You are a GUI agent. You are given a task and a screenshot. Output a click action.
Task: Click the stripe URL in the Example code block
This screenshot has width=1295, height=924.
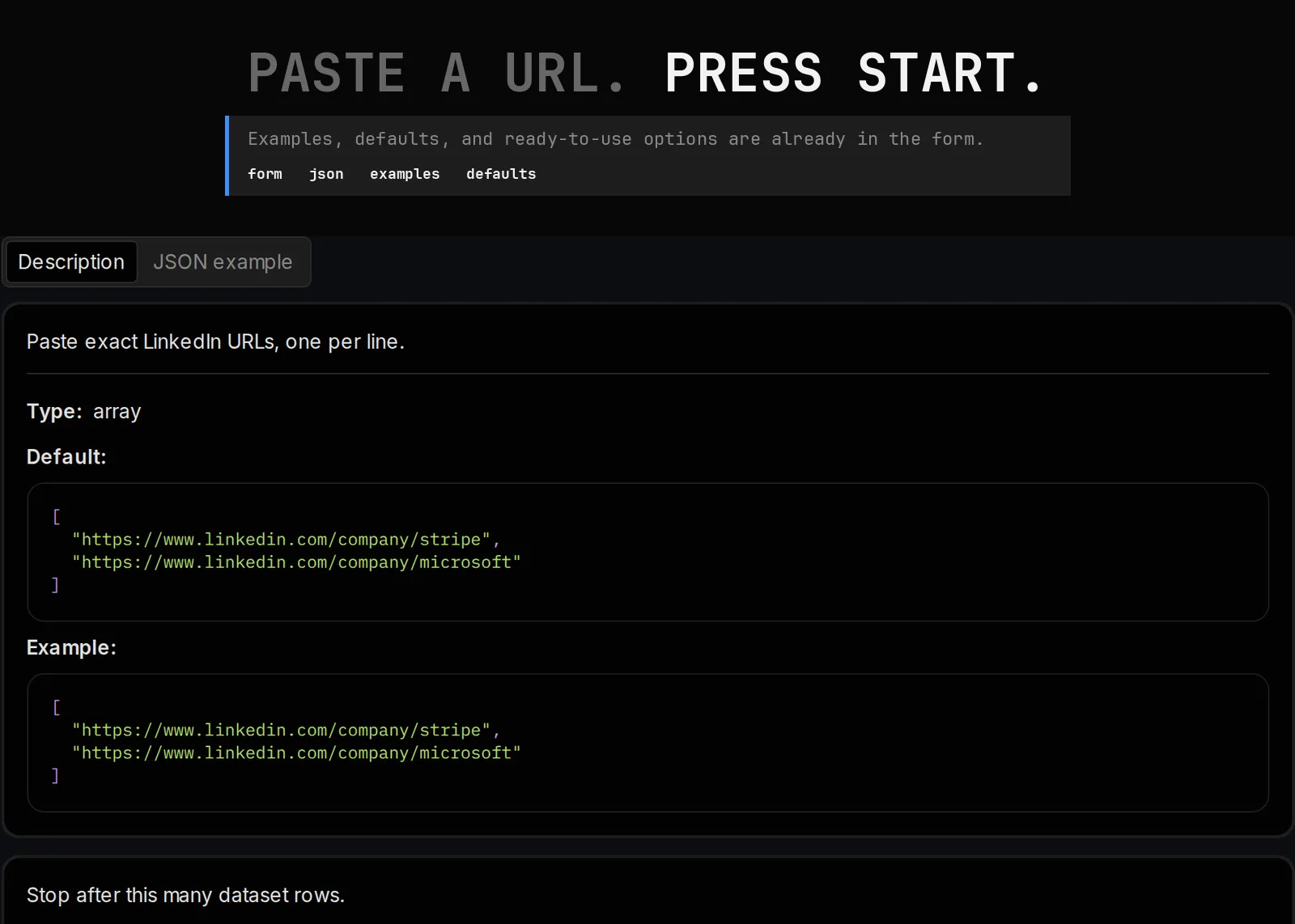click(281, 731)
